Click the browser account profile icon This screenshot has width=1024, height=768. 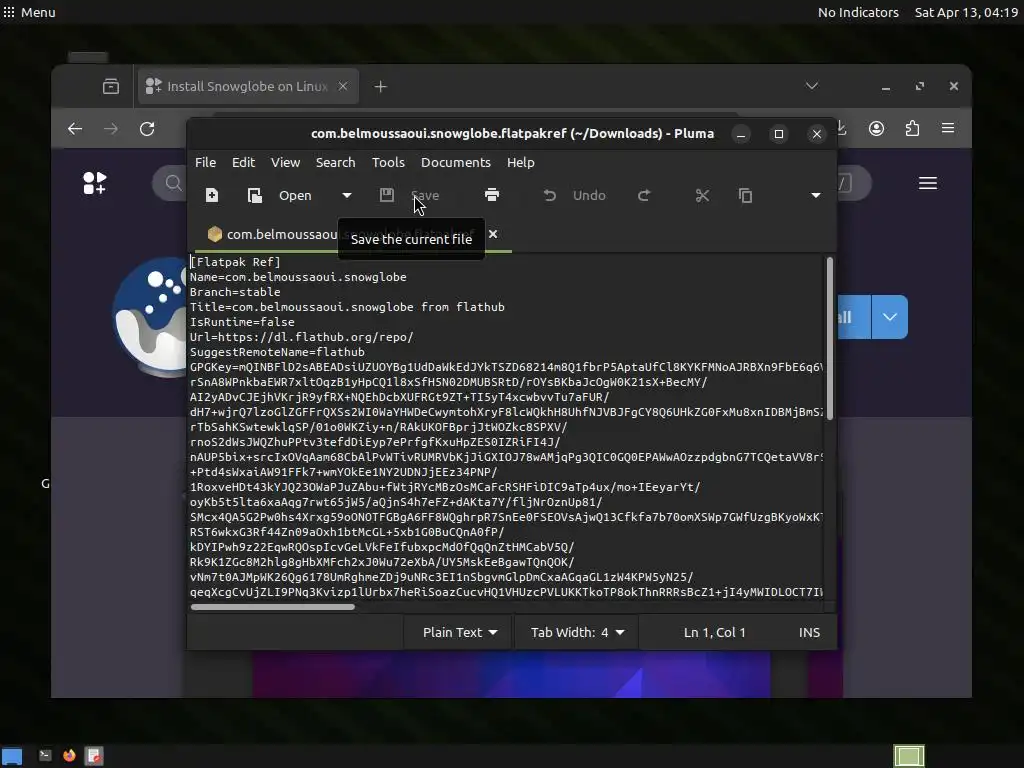[876, 129]
